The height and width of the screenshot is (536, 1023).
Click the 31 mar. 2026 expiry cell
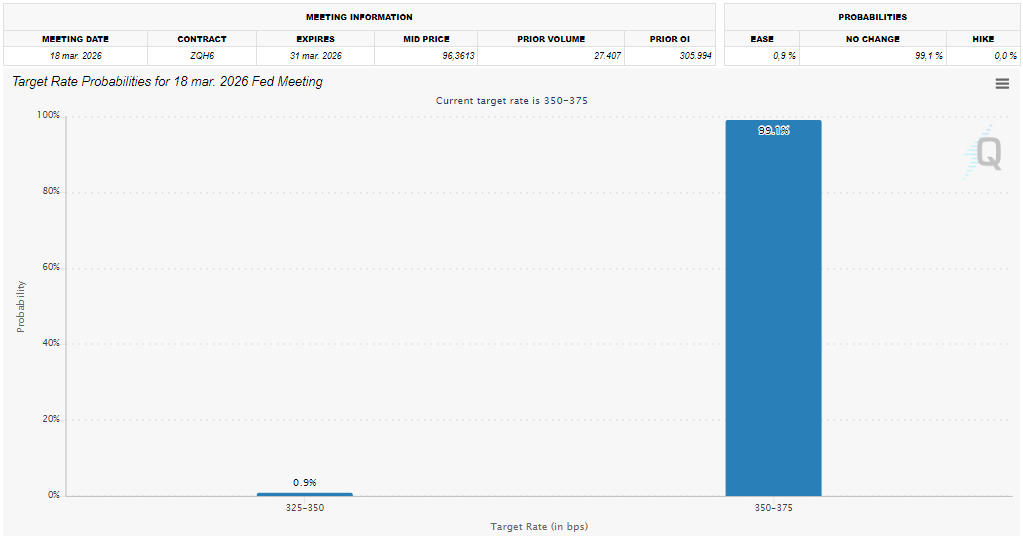315,56
